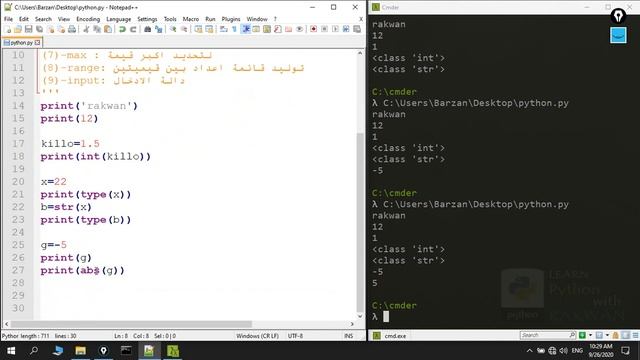
Task: Click the Cut scissors icon
Action: point(86,29)
